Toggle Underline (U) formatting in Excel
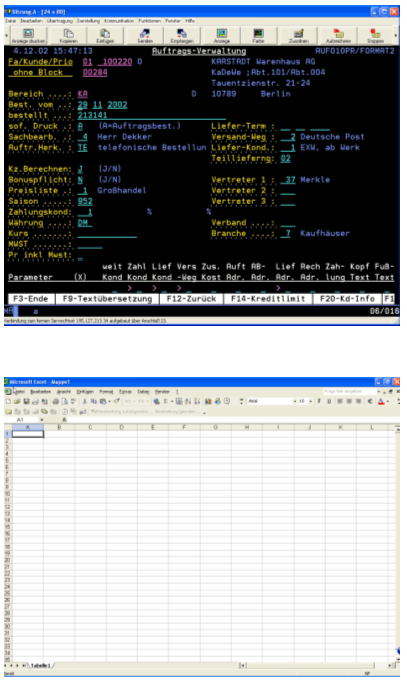This screenshot has height=684, width=407. coord(328,401)
